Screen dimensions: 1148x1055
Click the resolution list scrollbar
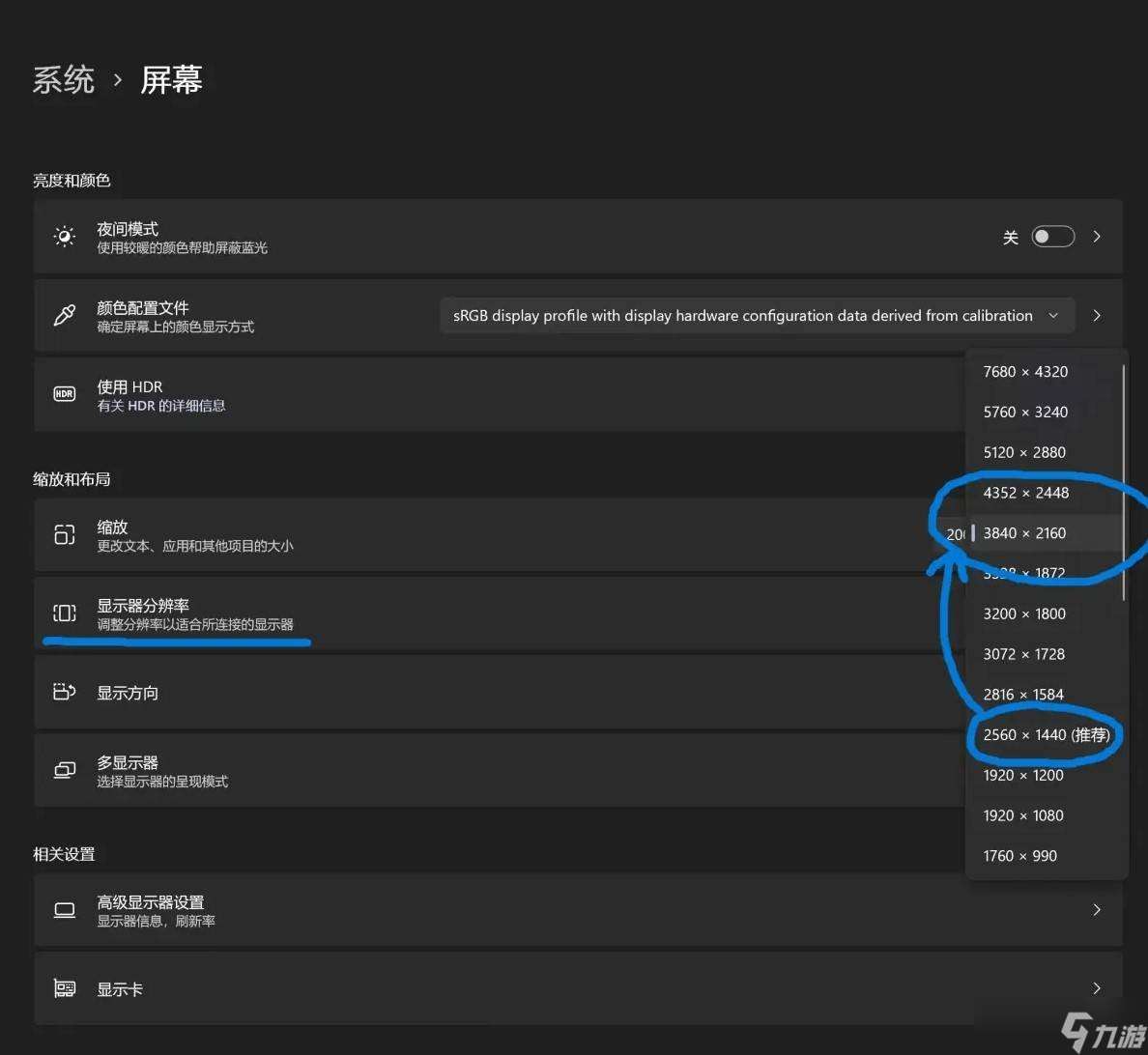pos(1124,483)
